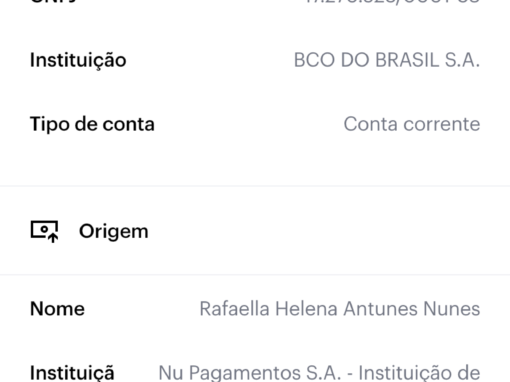Tap the Tipo de conta label
This screenshot has height=382, width=510.
click(92, 124)
